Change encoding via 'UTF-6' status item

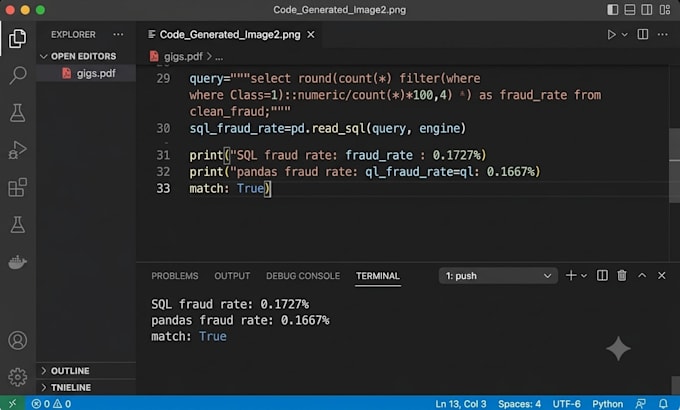tap(566, 404)
